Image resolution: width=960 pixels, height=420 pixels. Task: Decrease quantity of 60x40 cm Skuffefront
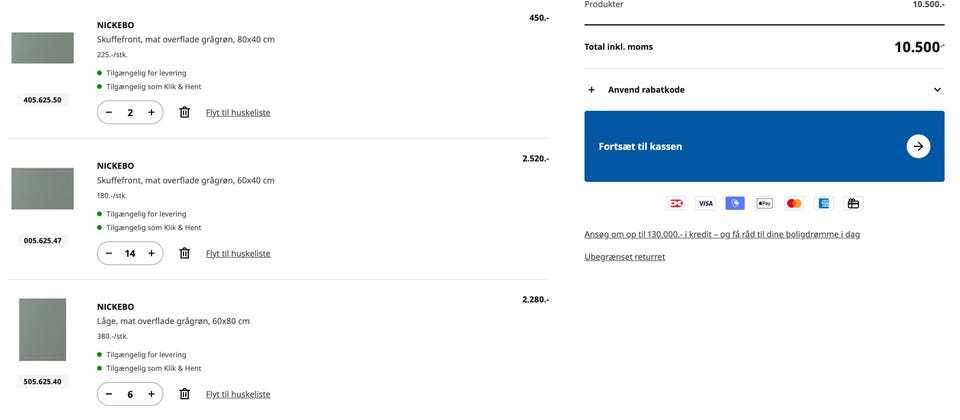click(109, 254)
